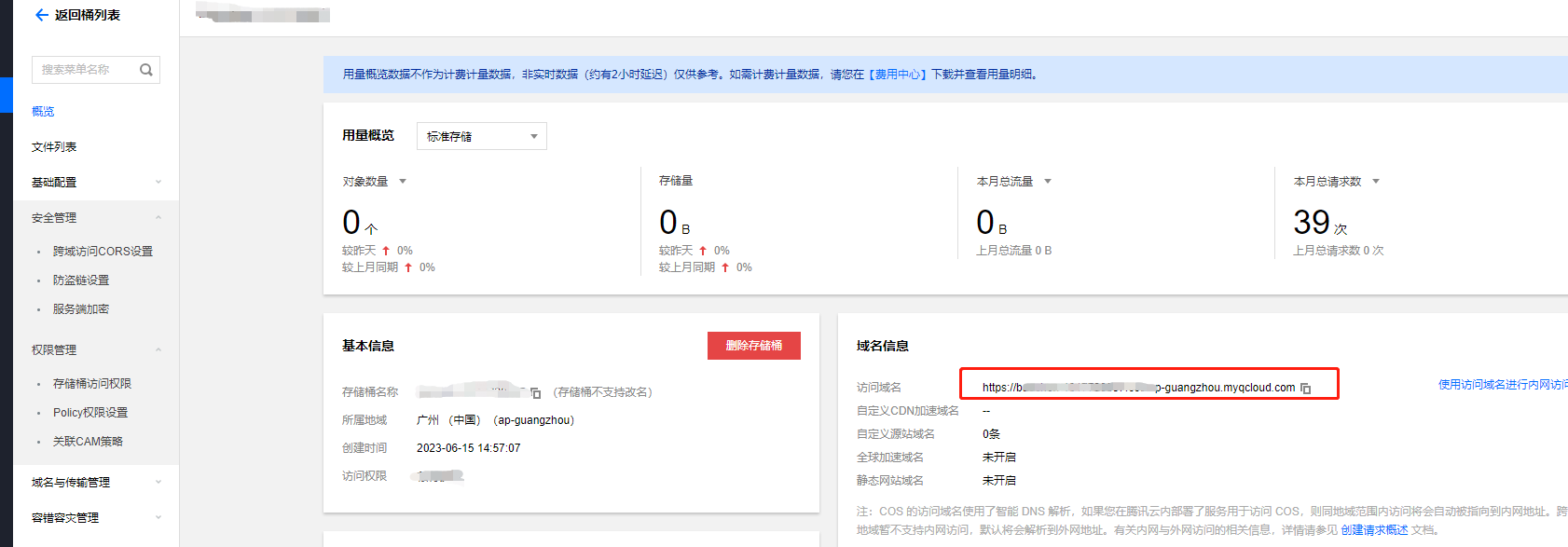
Task: Open 跨域访问CORS设置 page
Action: click(103, 252)
